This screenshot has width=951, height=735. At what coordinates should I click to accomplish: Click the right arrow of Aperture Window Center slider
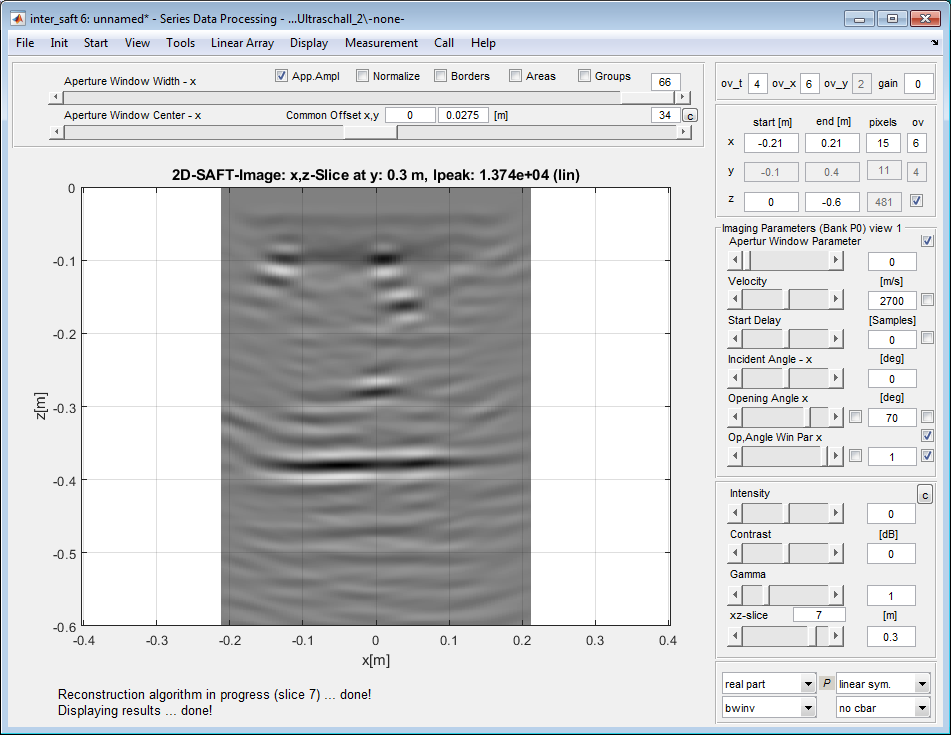tap(684, 132)
